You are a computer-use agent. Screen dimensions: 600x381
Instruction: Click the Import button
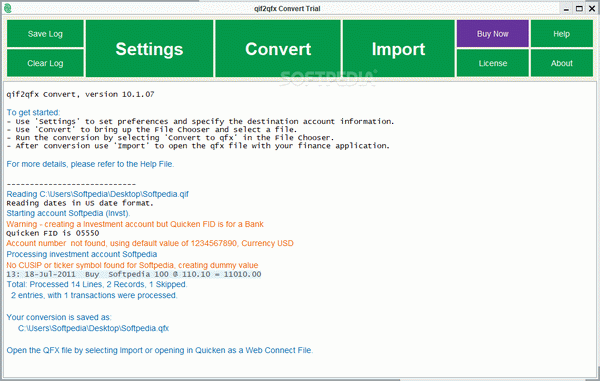[x=398, y=49]
